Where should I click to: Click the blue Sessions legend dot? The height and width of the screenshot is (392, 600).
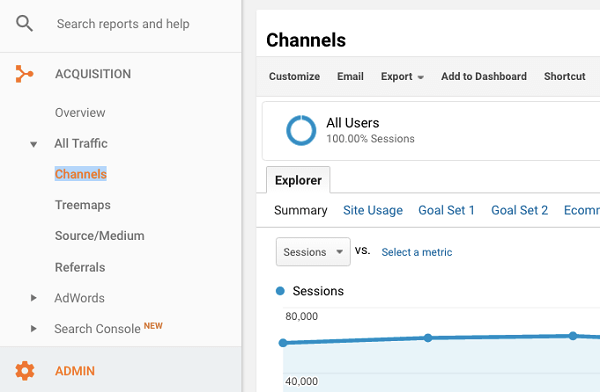pos(280,291)
